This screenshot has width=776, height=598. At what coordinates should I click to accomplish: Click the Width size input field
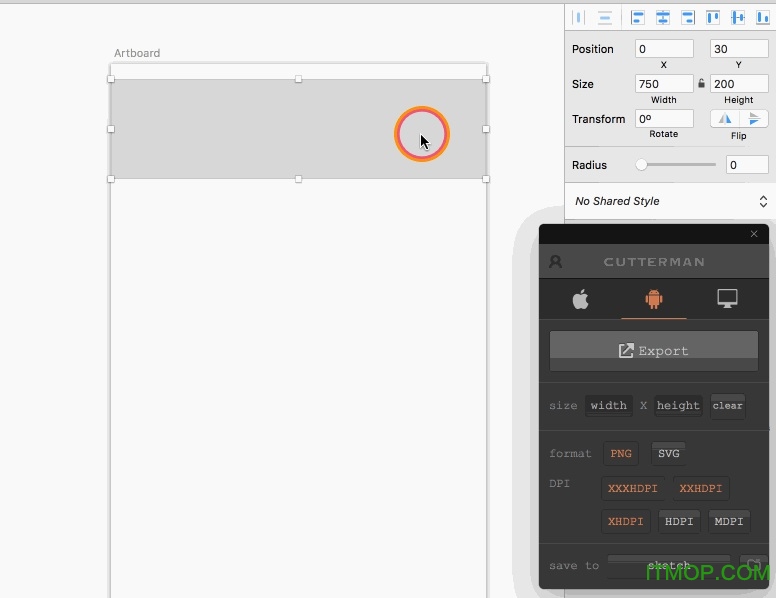[663, 84]
